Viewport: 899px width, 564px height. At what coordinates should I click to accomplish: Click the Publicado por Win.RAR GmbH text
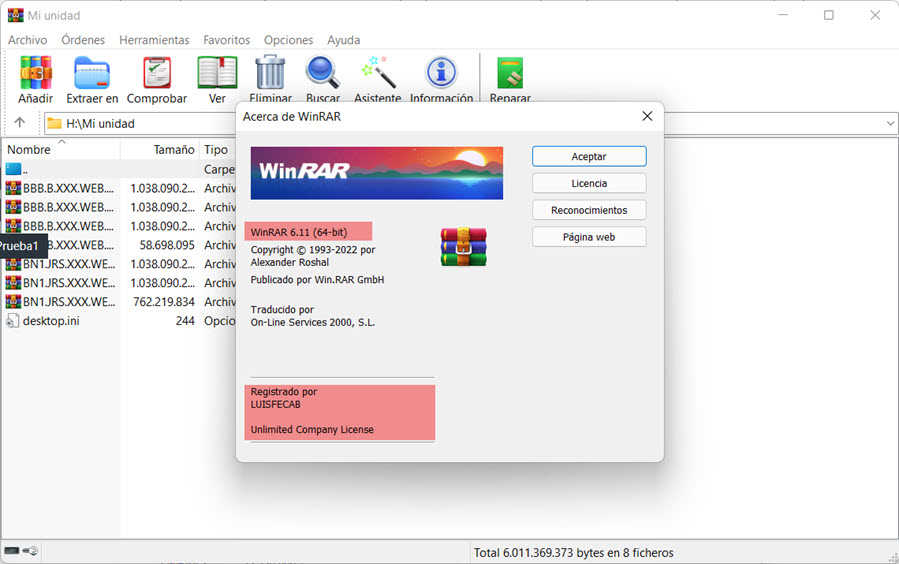(317, 280)
